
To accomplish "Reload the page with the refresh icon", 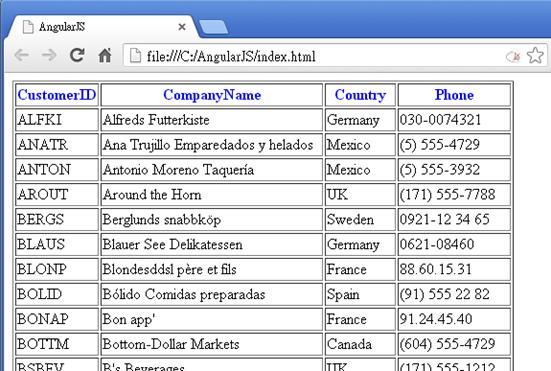I will (77, 55).
